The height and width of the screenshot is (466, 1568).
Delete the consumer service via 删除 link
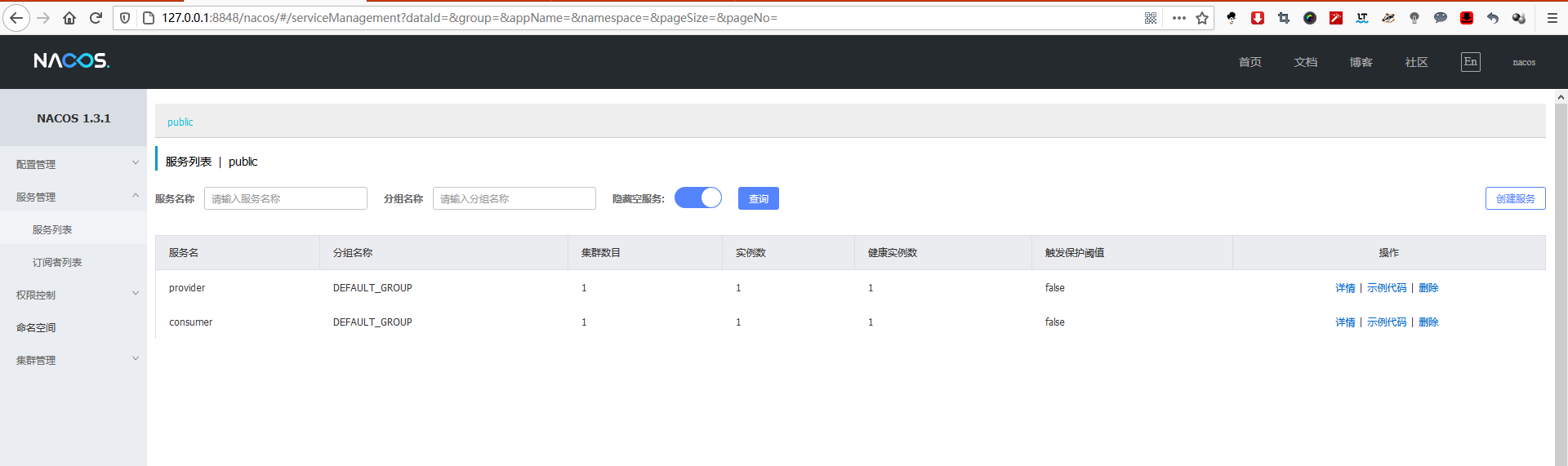pyautogui.click(x=1428, y=322)
